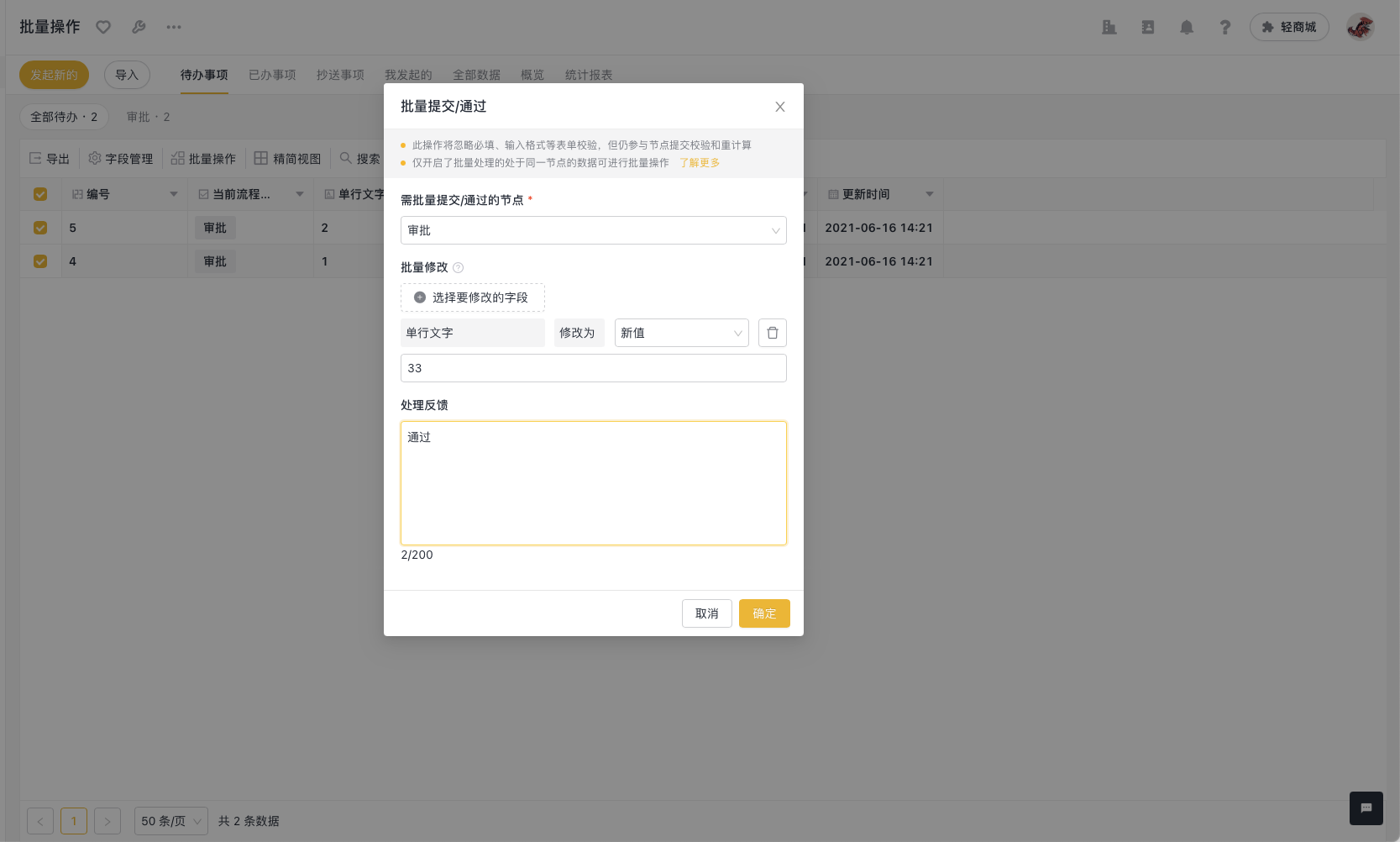Open the 新值 modify-type dropdown

pyautogui.click(x=682, y=333)
